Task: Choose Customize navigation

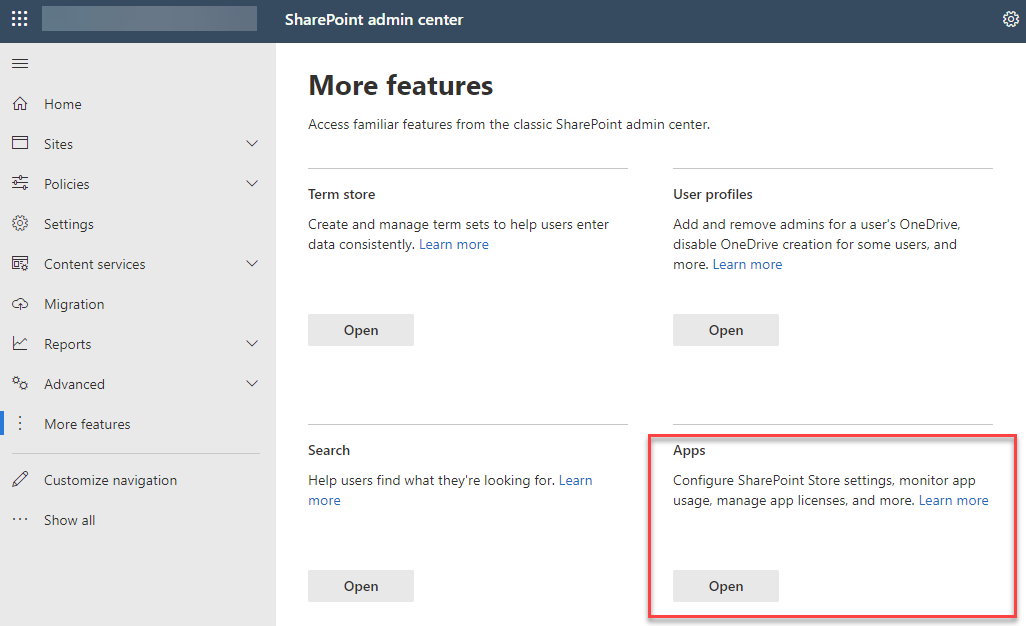Action: (x=111, y=480)
